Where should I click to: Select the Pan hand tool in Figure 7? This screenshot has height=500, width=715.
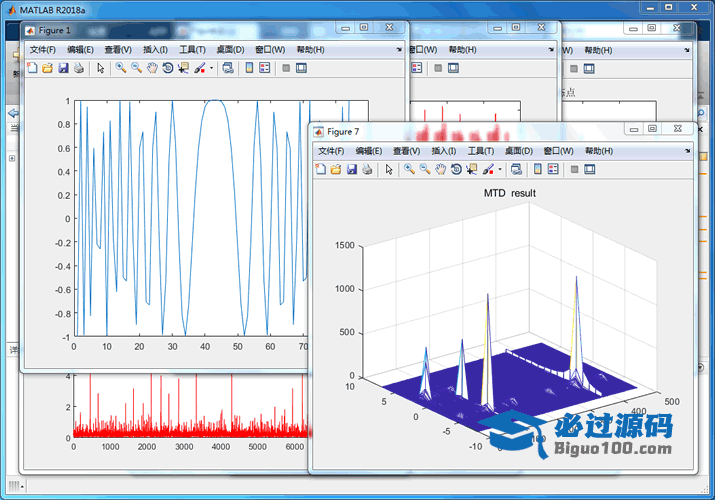(x=440, y=169)
